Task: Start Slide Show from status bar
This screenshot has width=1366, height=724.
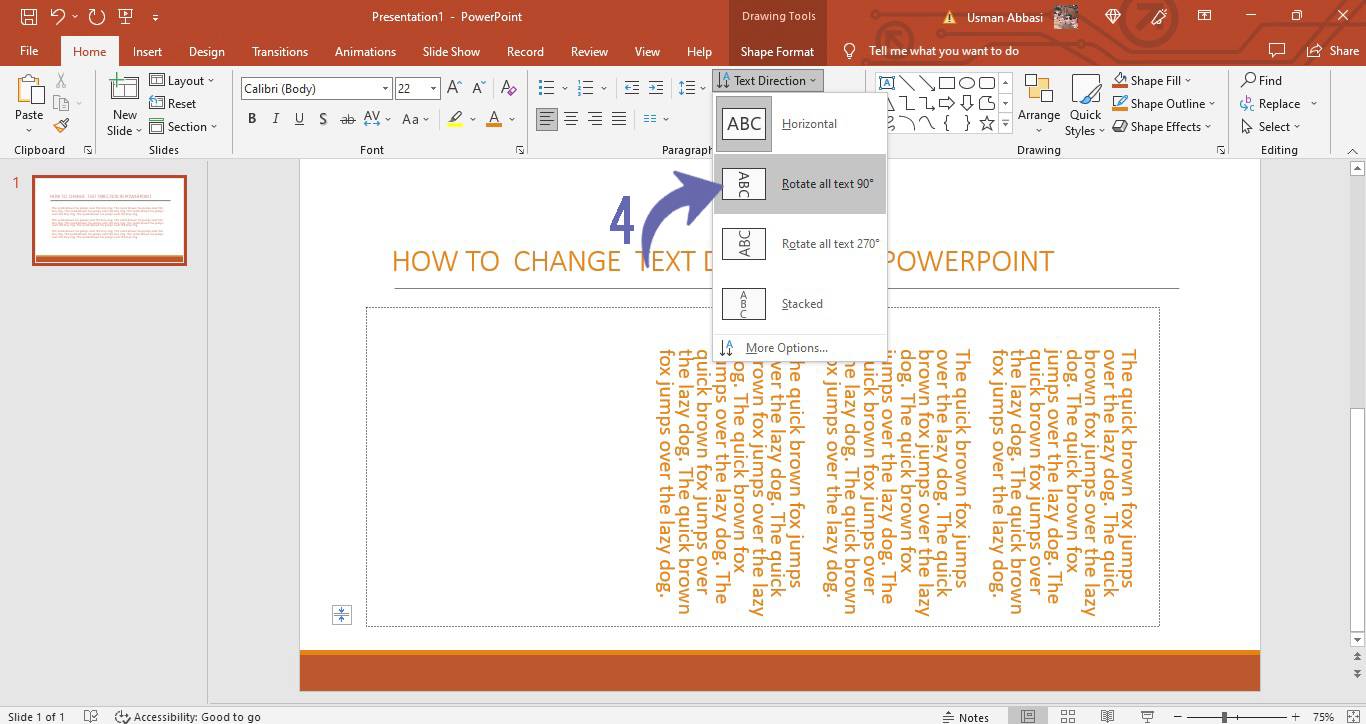Action: (1147, 716)
